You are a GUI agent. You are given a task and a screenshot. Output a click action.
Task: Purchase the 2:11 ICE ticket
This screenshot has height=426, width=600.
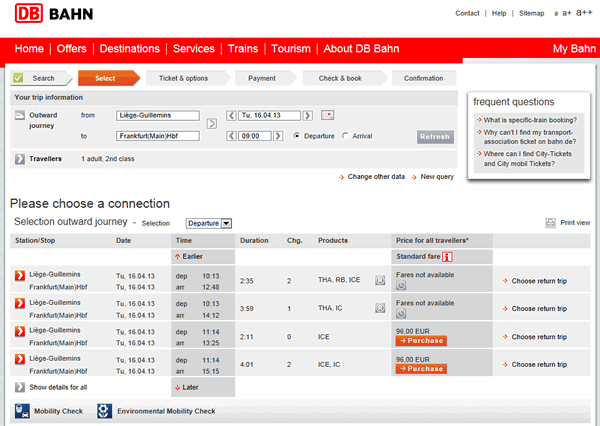[420, 342]
